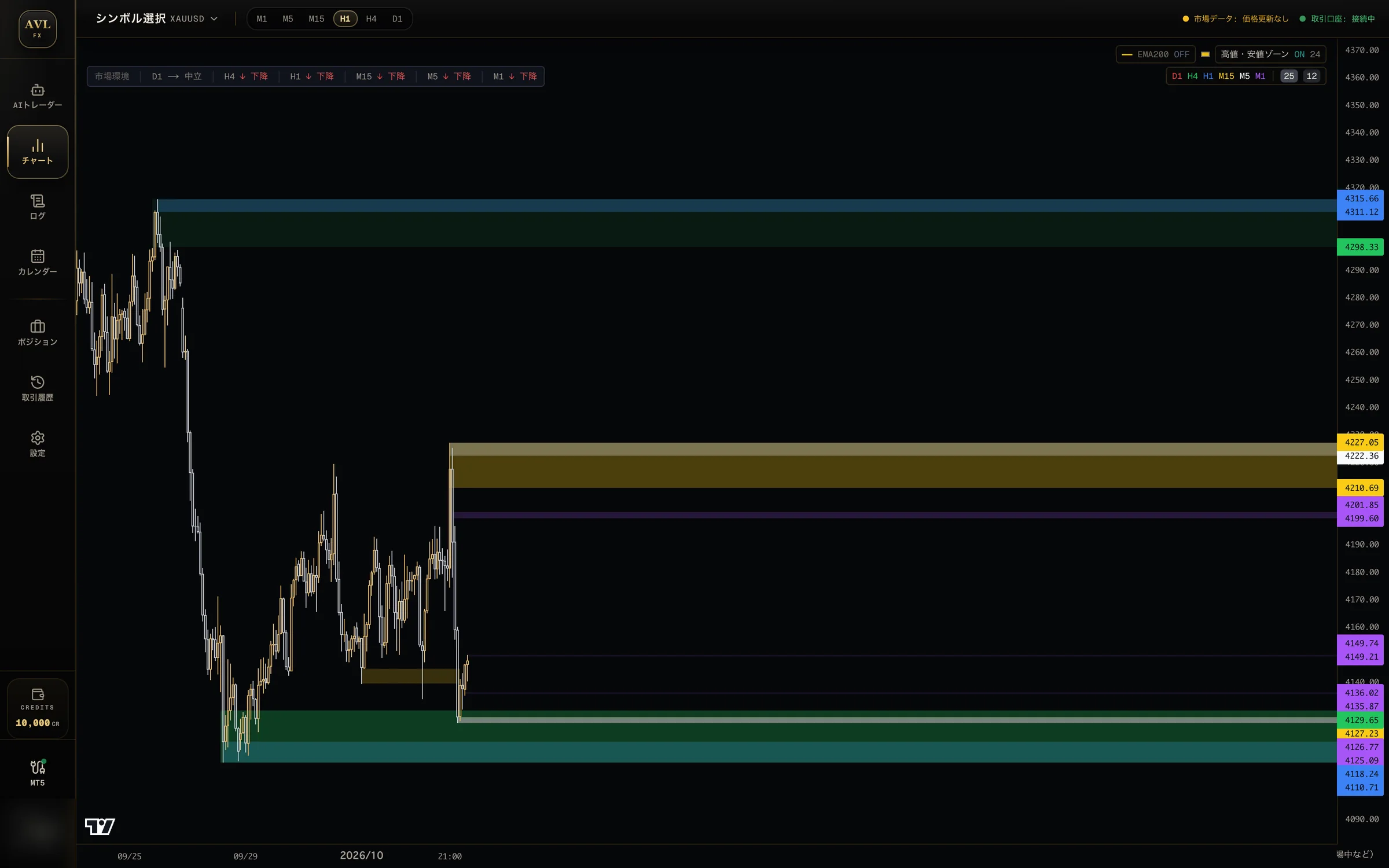
Task: Toggle H4 zone visibility in legend
Action: pyautogui.click(x=1192, y=76)
